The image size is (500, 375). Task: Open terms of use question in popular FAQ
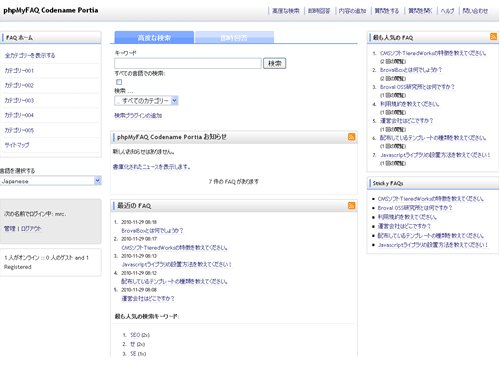(410, 104)
